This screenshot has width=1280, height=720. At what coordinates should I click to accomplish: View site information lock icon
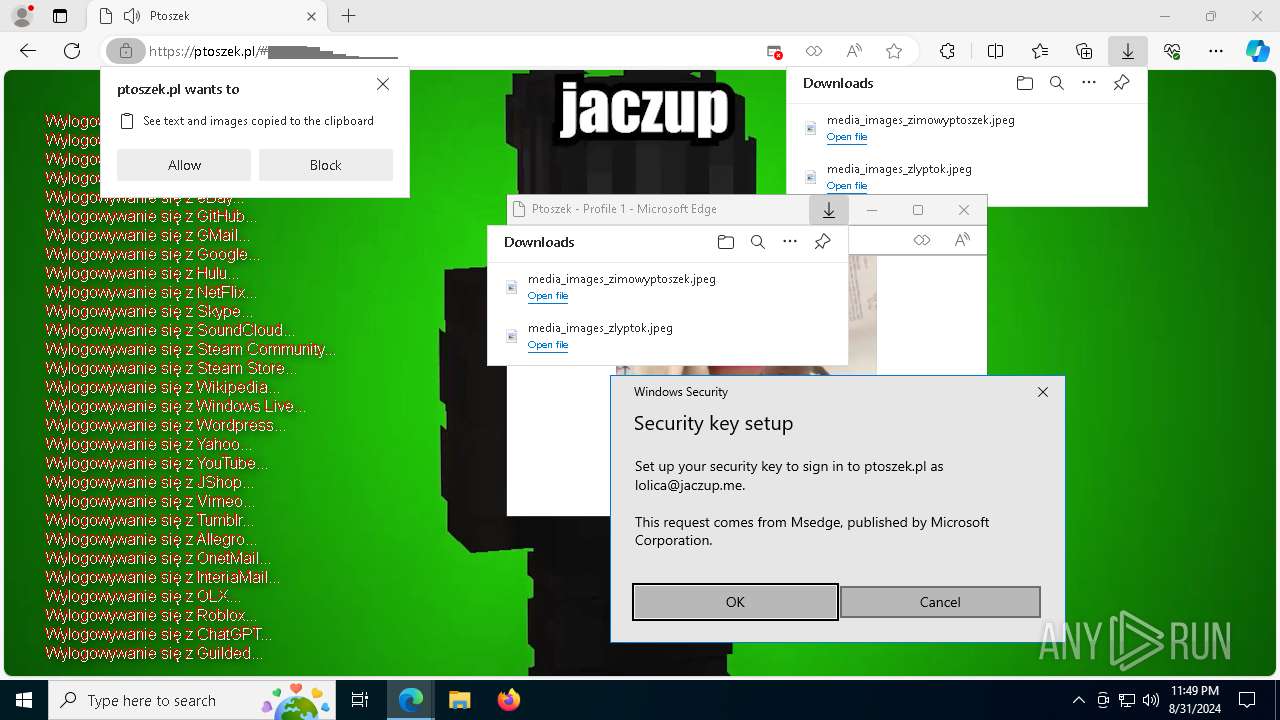point(126,51)
